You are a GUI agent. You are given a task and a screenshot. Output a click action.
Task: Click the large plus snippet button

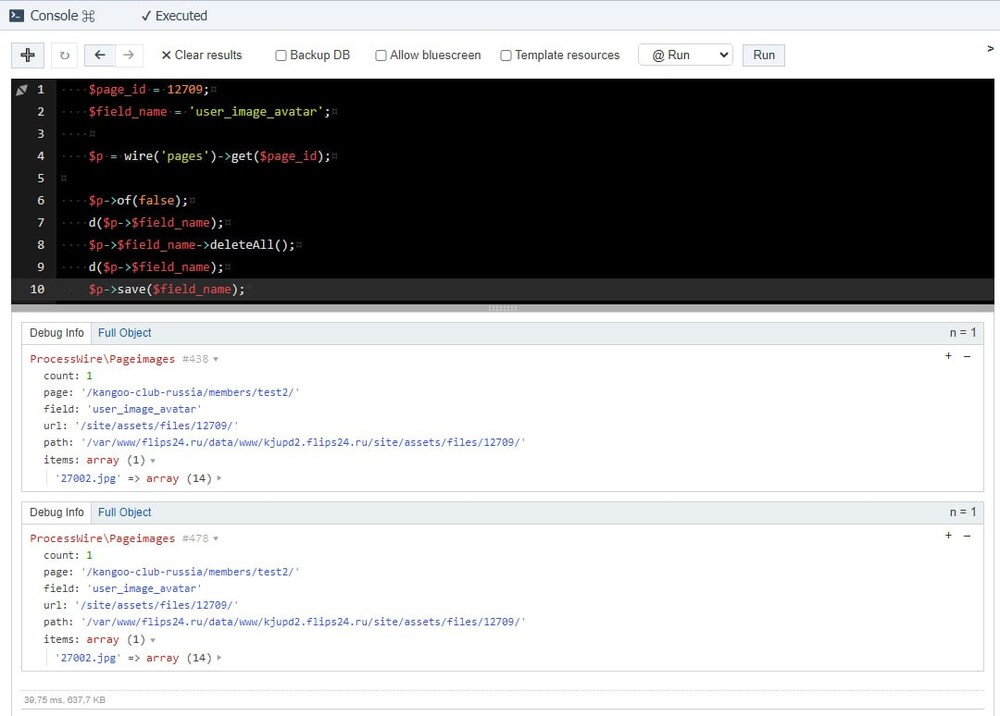[28, 55]
